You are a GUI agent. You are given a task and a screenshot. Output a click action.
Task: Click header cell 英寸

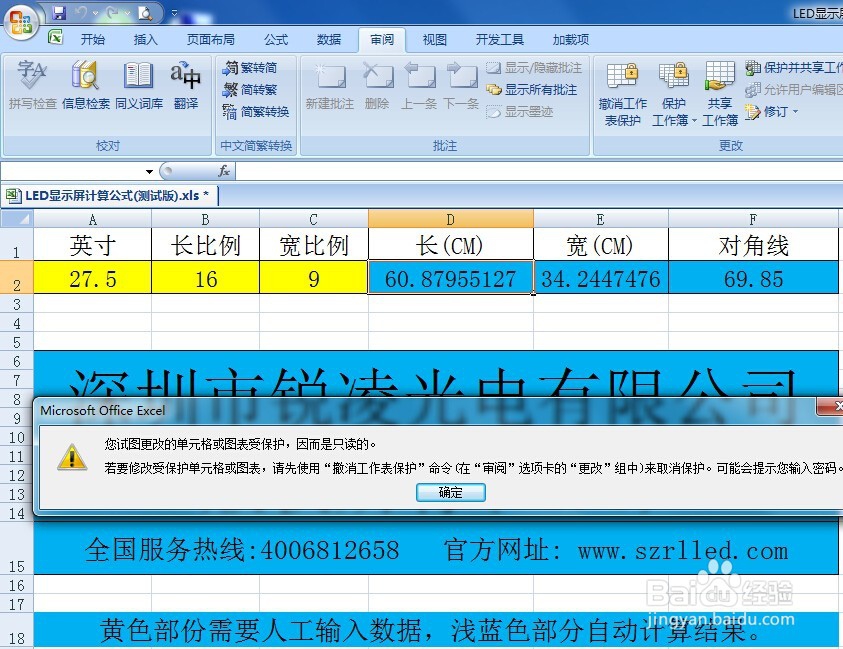[x=92, y=245]
